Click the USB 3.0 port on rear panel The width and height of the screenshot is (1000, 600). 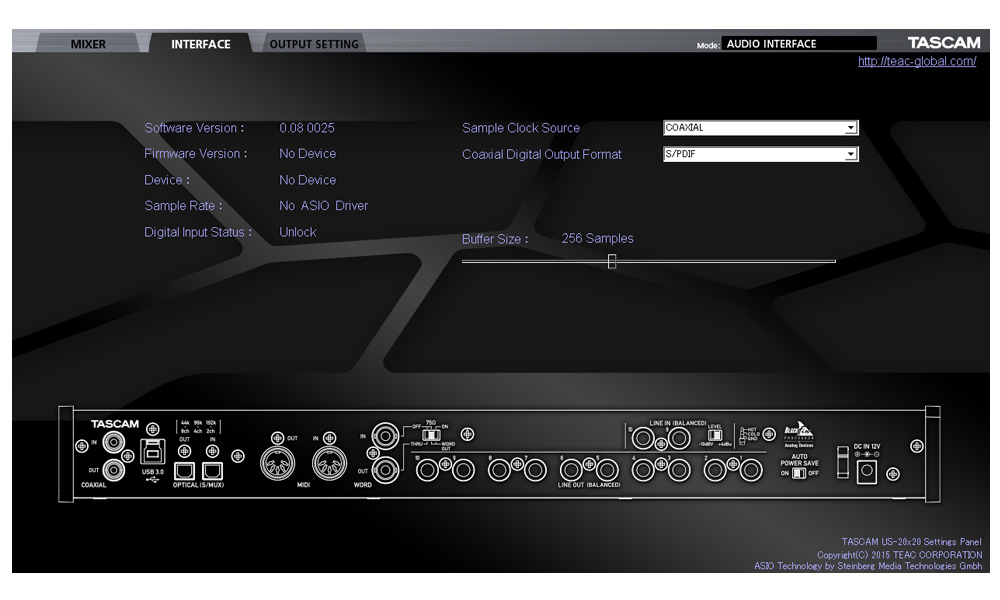152,451
